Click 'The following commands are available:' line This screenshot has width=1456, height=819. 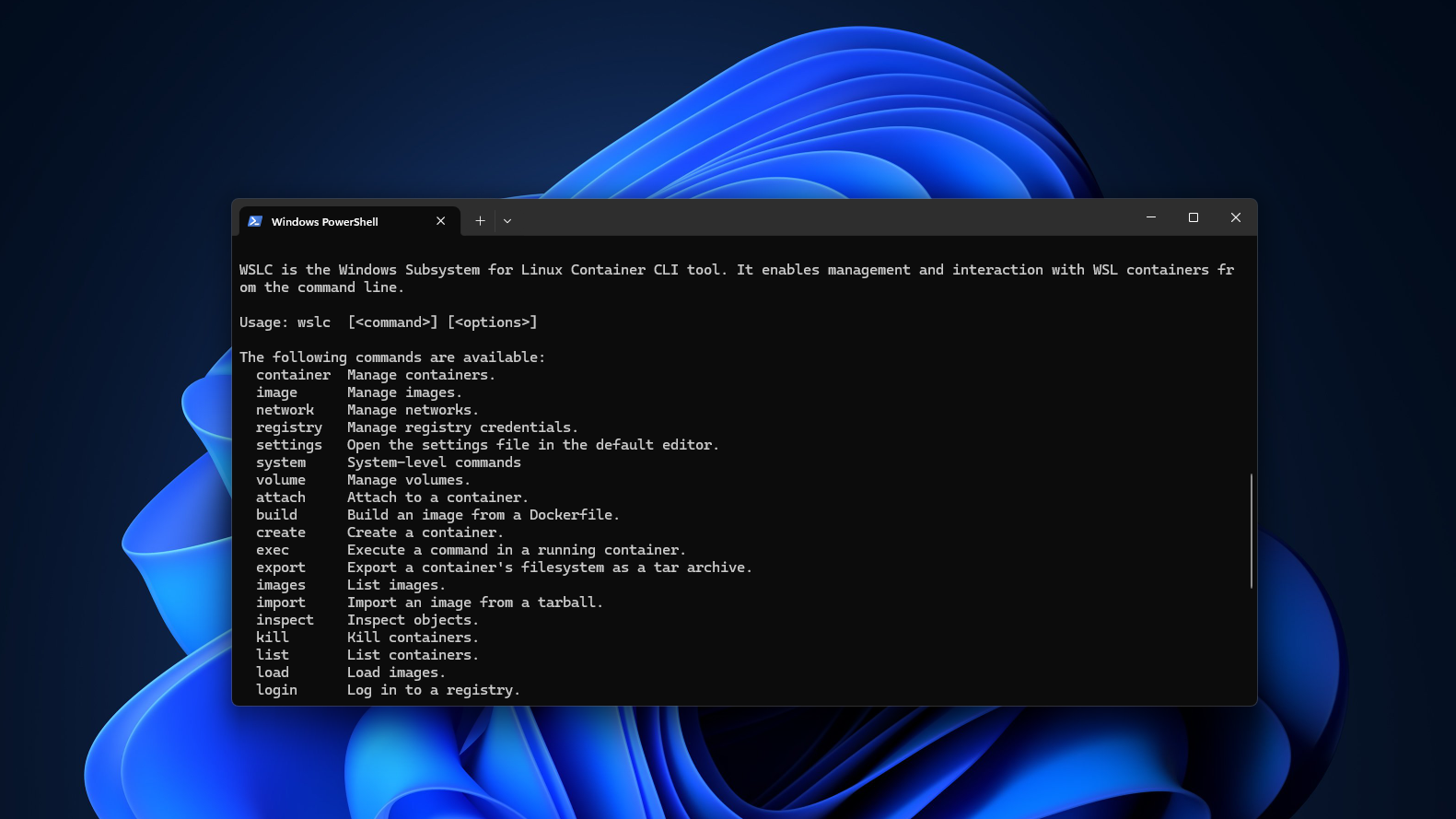click(392, 357)
